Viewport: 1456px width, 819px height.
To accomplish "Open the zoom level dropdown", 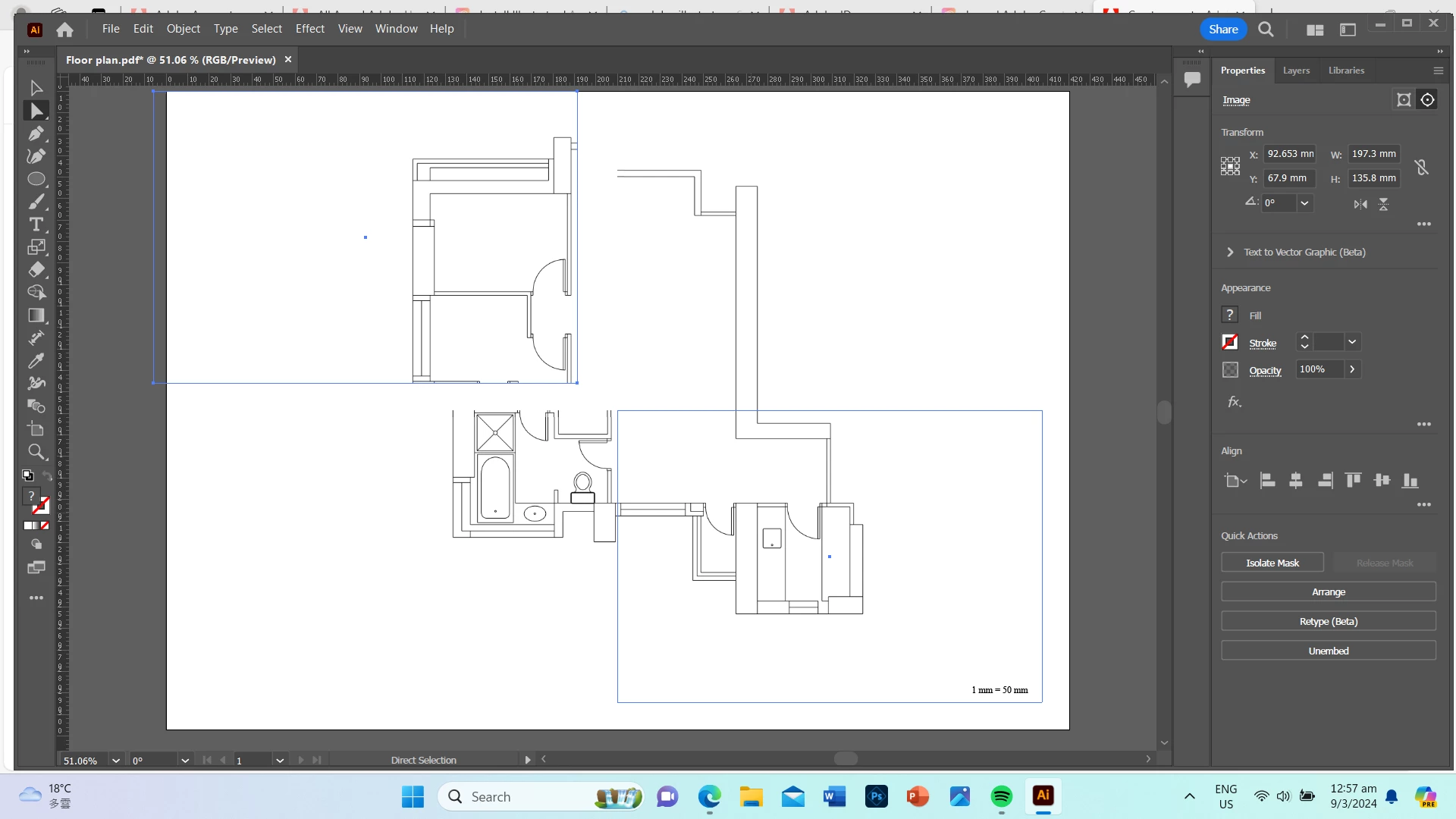I will (x=116, y=761).
